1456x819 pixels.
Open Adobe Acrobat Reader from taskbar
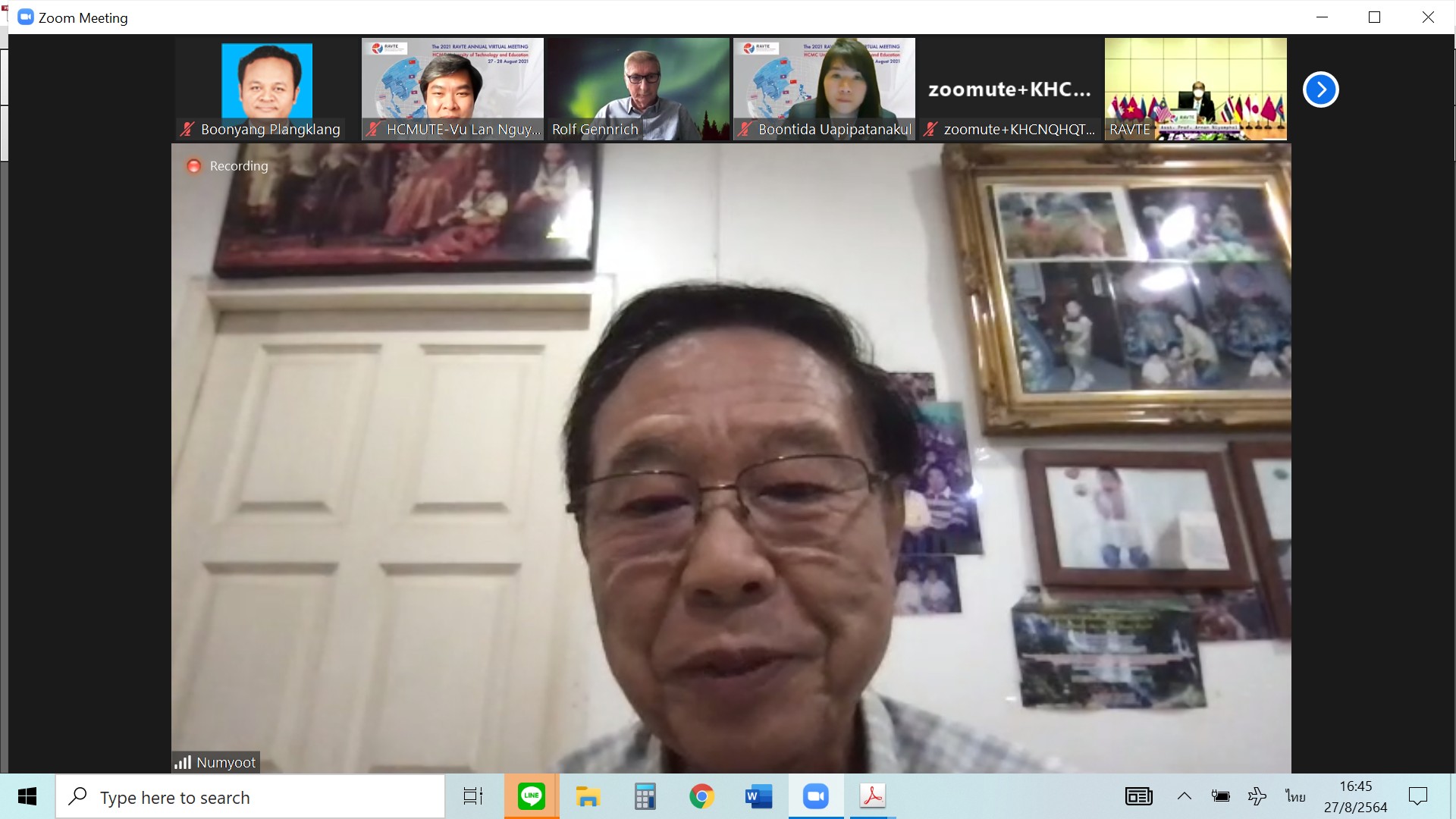pyautogui.click(x=873, y=796)
